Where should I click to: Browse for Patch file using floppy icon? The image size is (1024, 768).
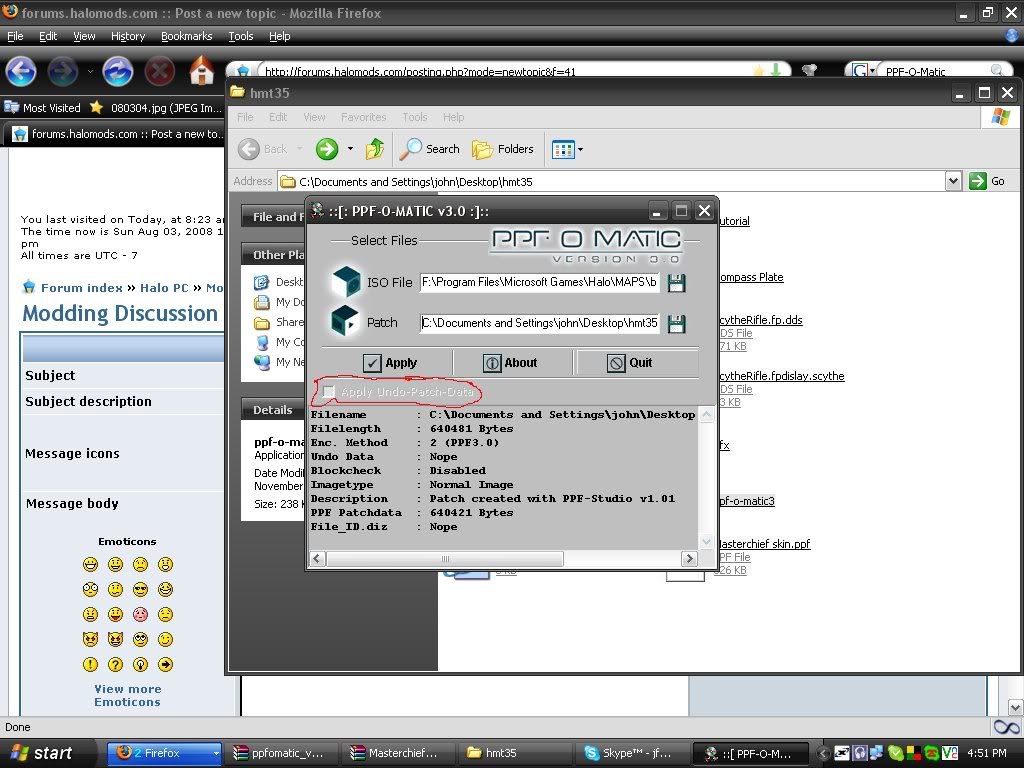point(676,324)
